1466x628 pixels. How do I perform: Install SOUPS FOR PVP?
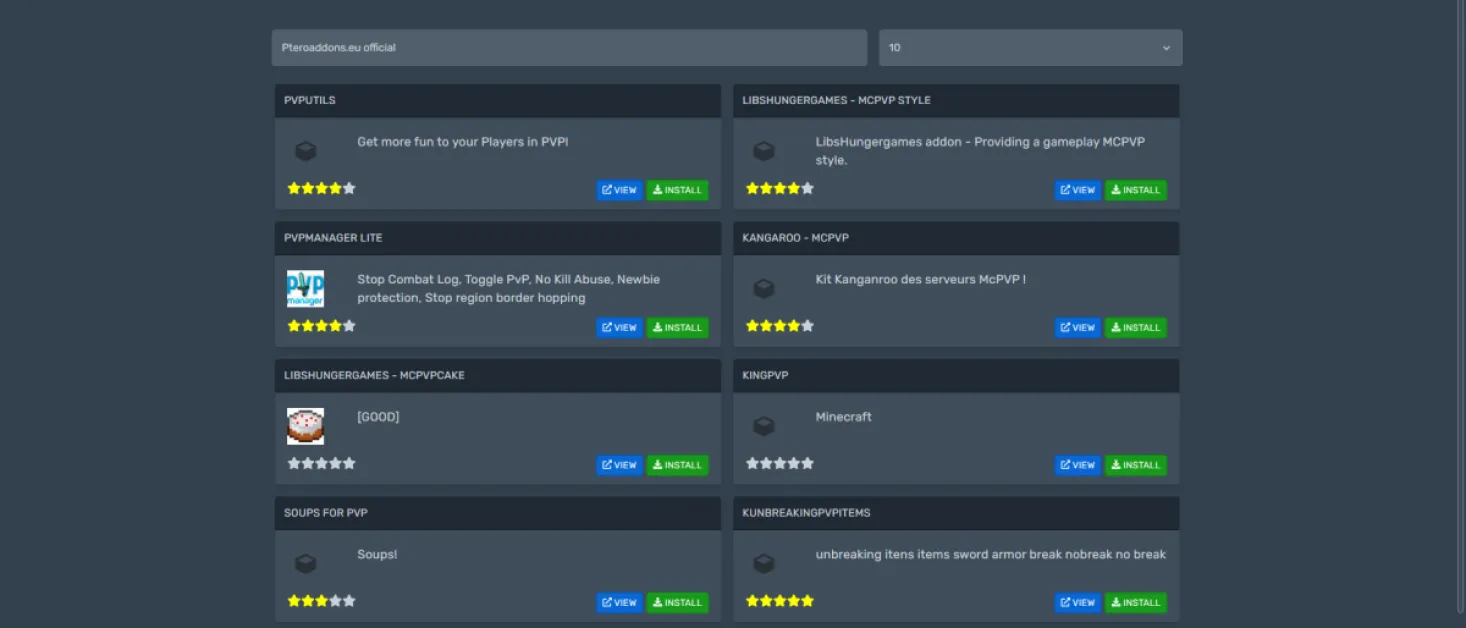coord(677,602)
